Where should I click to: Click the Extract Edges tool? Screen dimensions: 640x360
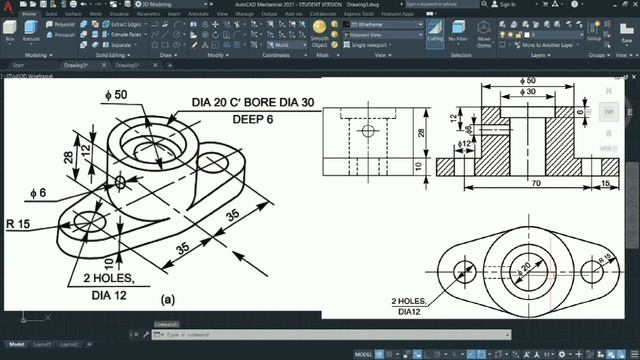coord(122,24)
